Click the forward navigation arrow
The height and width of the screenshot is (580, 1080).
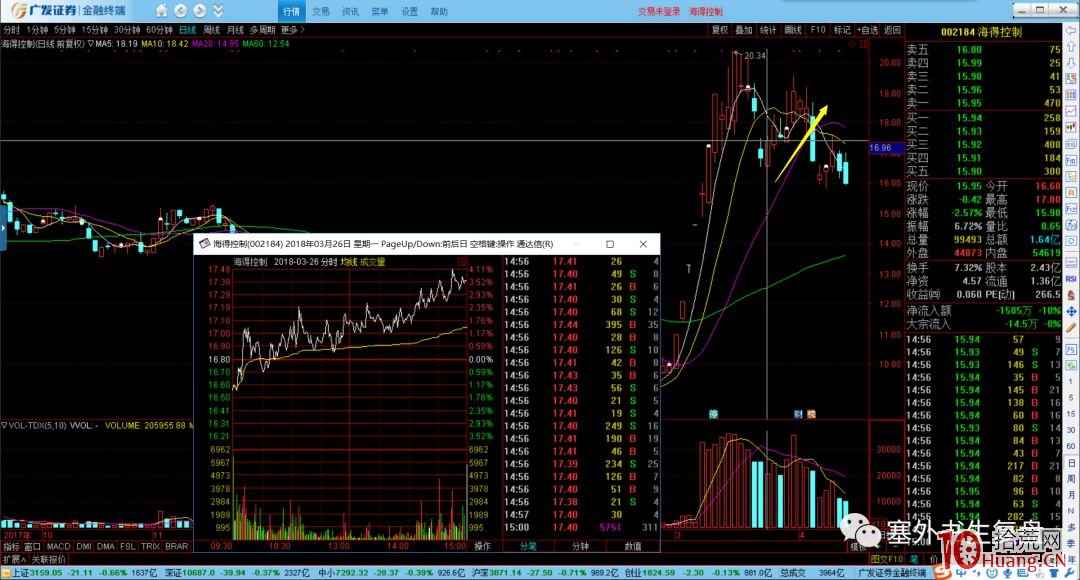(200, 11)
